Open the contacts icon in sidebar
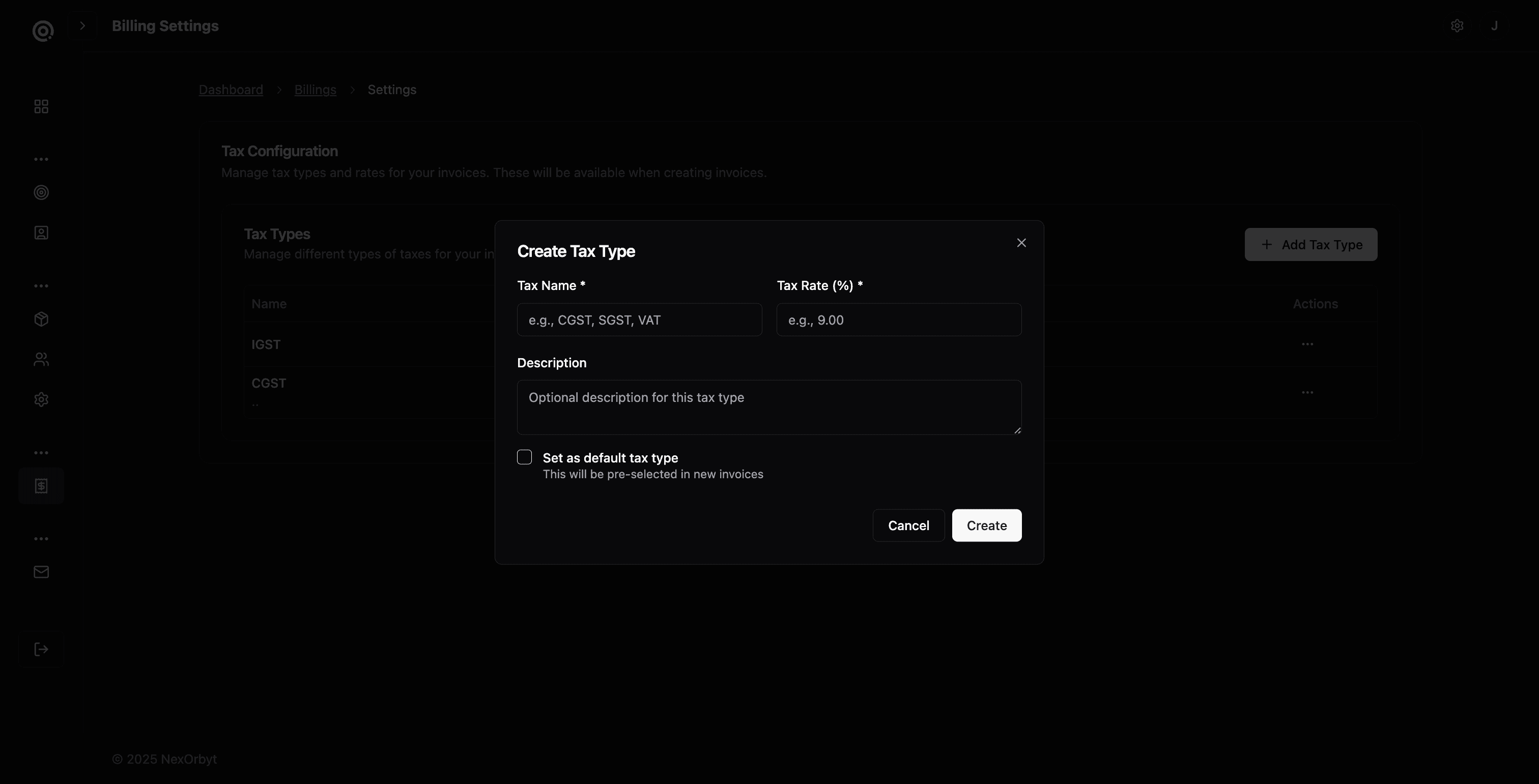 (41, 233)
